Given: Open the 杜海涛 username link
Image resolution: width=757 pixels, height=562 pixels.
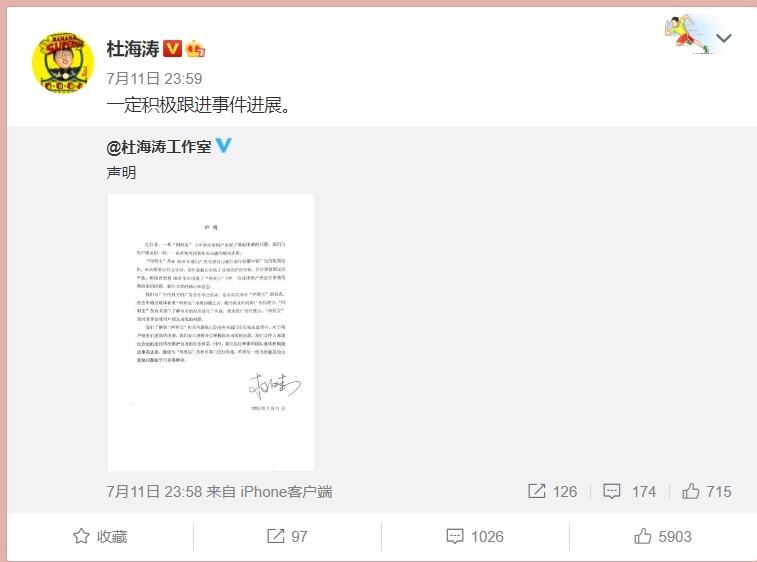Looking at the screenshot, I should pyautogui.click(x=133, y=49).
